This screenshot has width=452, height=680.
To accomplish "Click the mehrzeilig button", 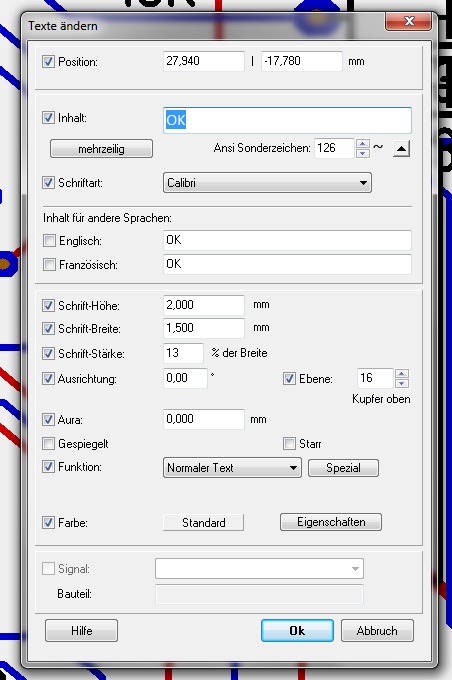I will pos(102,149).
